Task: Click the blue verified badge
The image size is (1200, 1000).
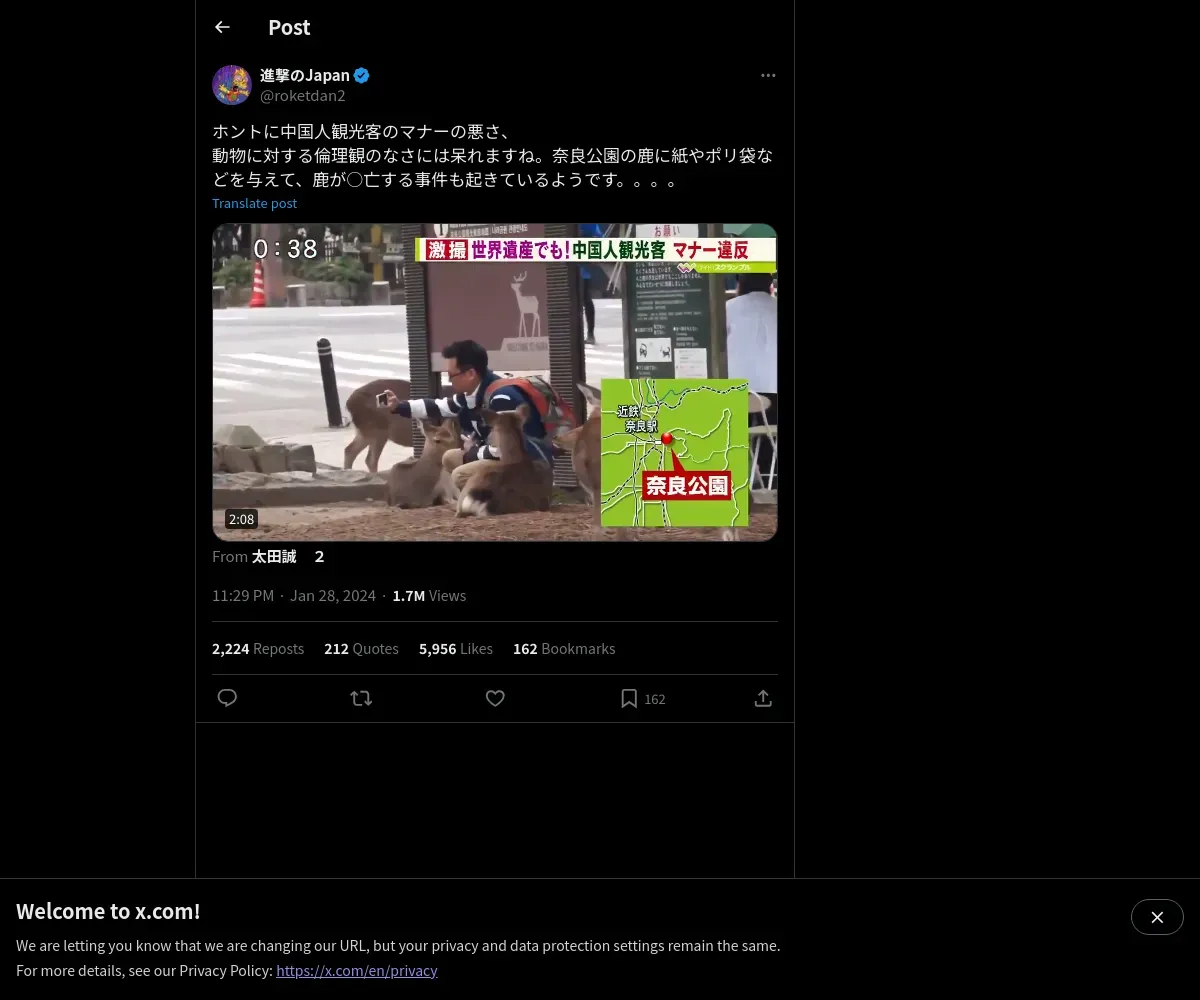Action: coord(362,75)
